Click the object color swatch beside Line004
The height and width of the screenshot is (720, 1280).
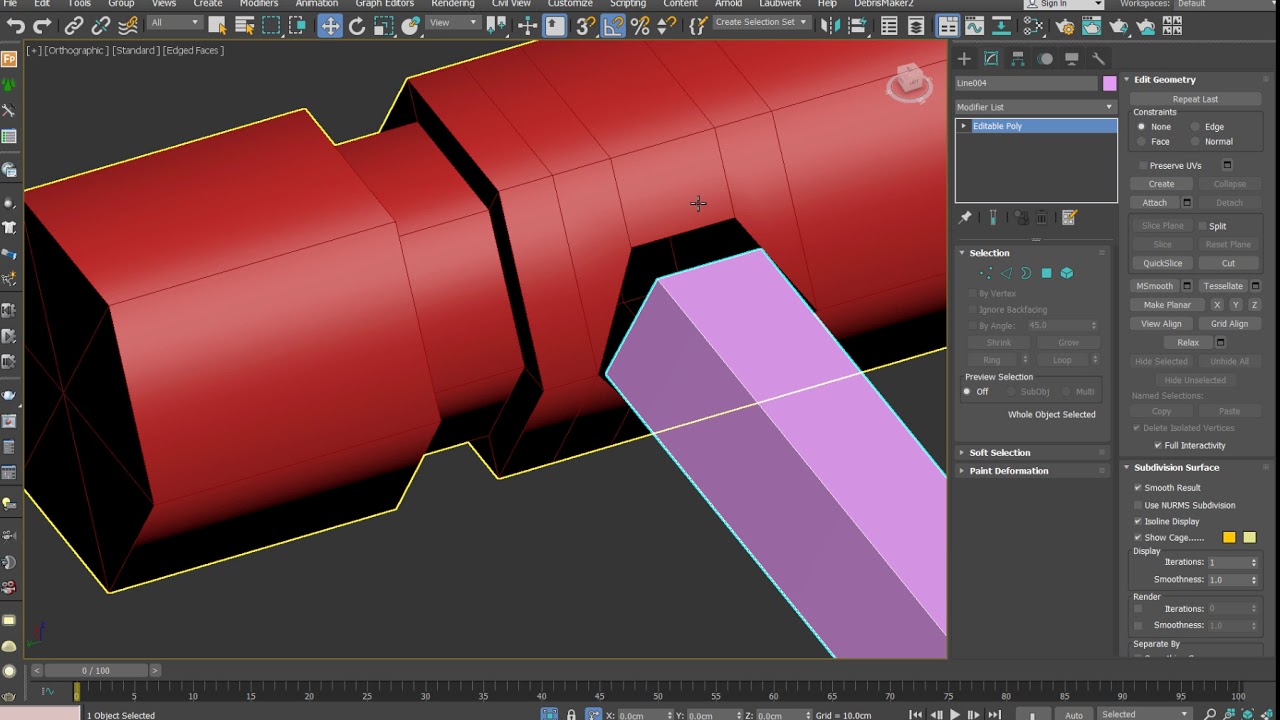[1109, 84]
